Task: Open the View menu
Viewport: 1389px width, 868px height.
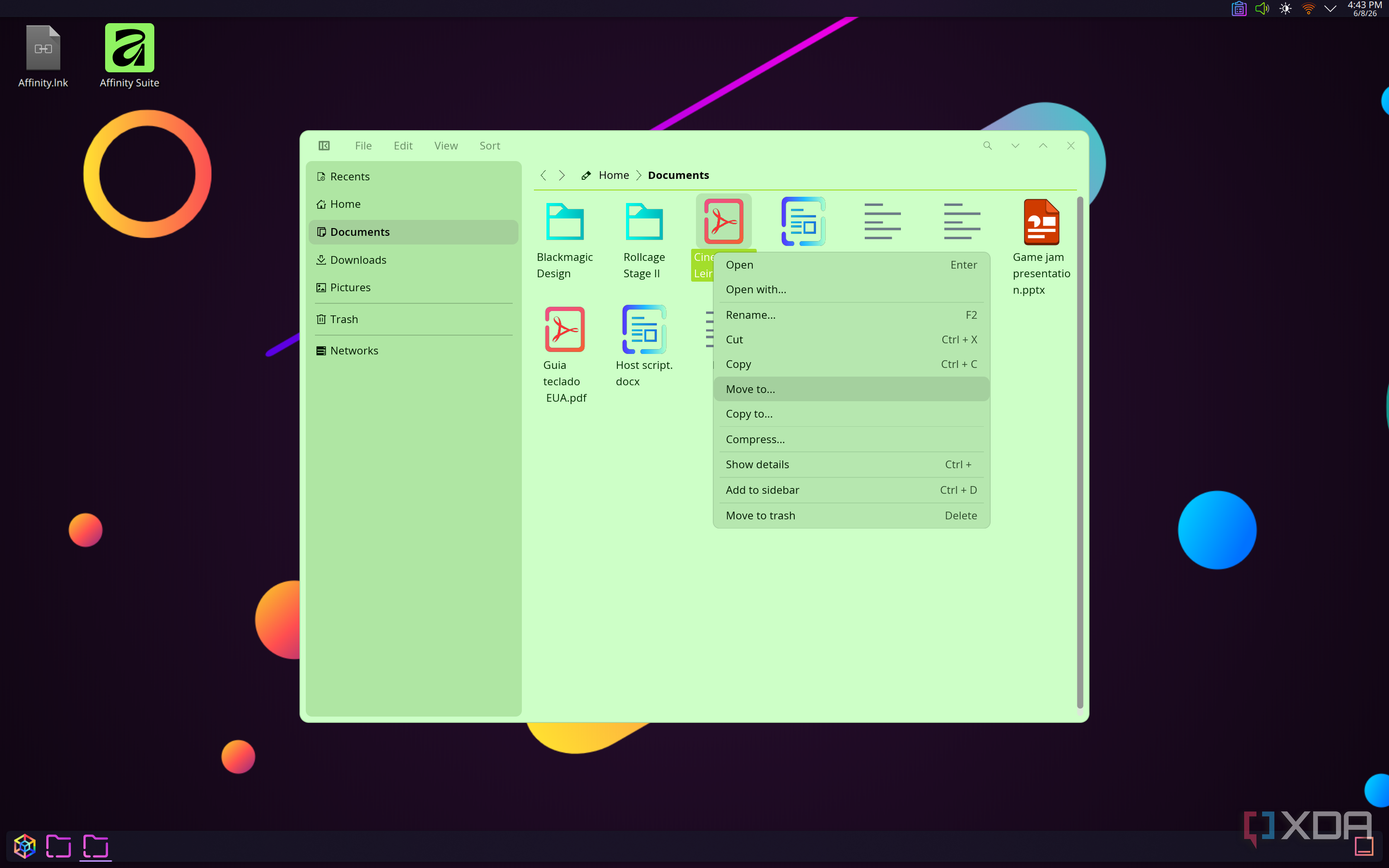Action: (446, 146)
